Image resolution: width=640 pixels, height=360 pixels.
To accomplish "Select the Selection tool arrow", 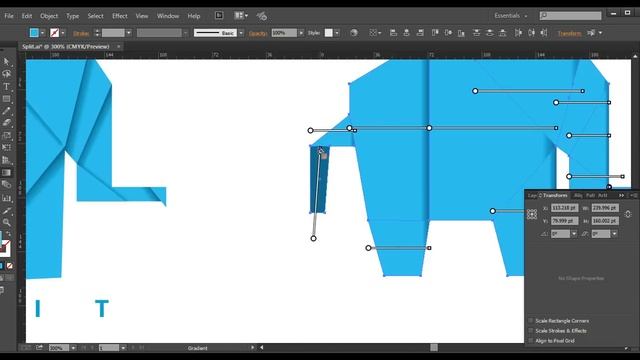I will (x=7, y=61).
